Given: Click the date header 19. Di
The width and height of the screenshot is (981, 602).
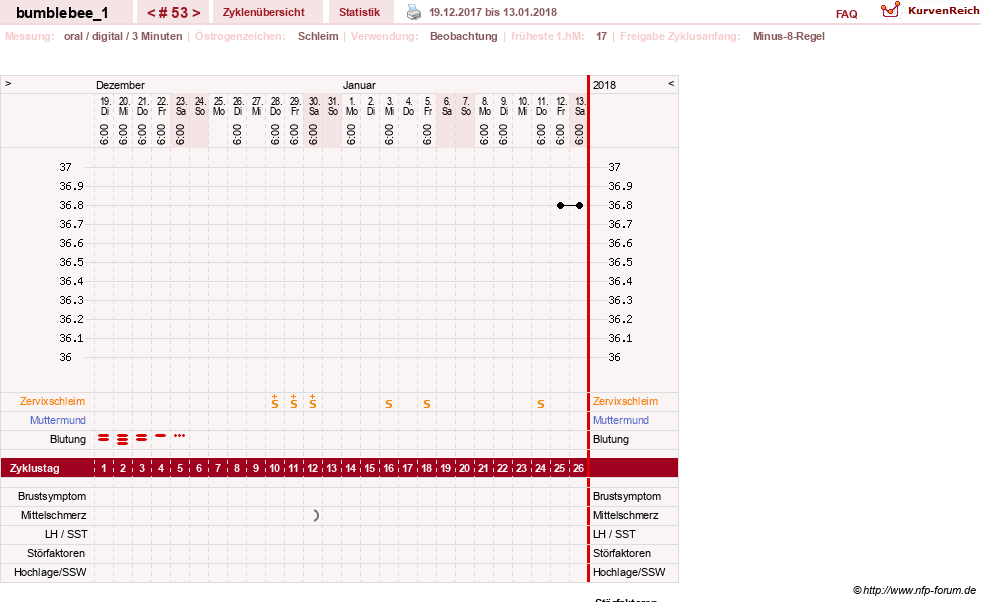Looking at the screenshot, I should click(105, 106).
